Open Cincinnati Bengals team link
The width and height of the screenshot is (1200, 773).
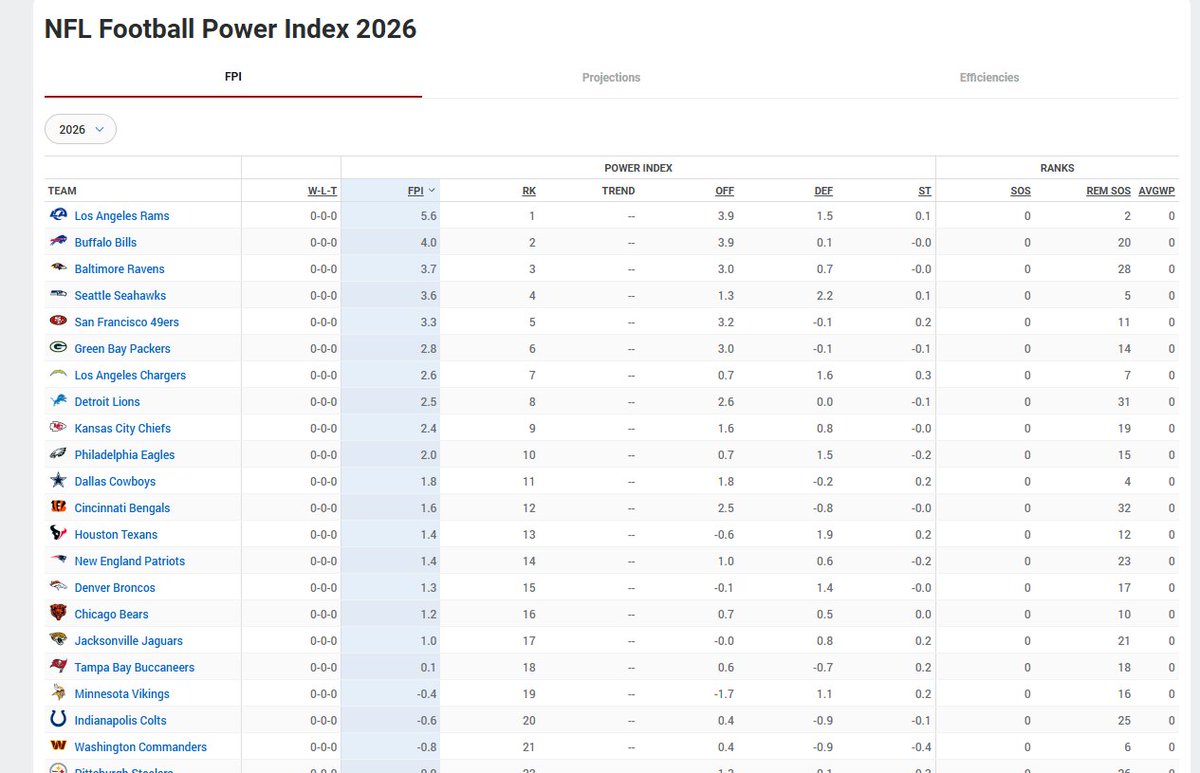[x=122, y=508]
